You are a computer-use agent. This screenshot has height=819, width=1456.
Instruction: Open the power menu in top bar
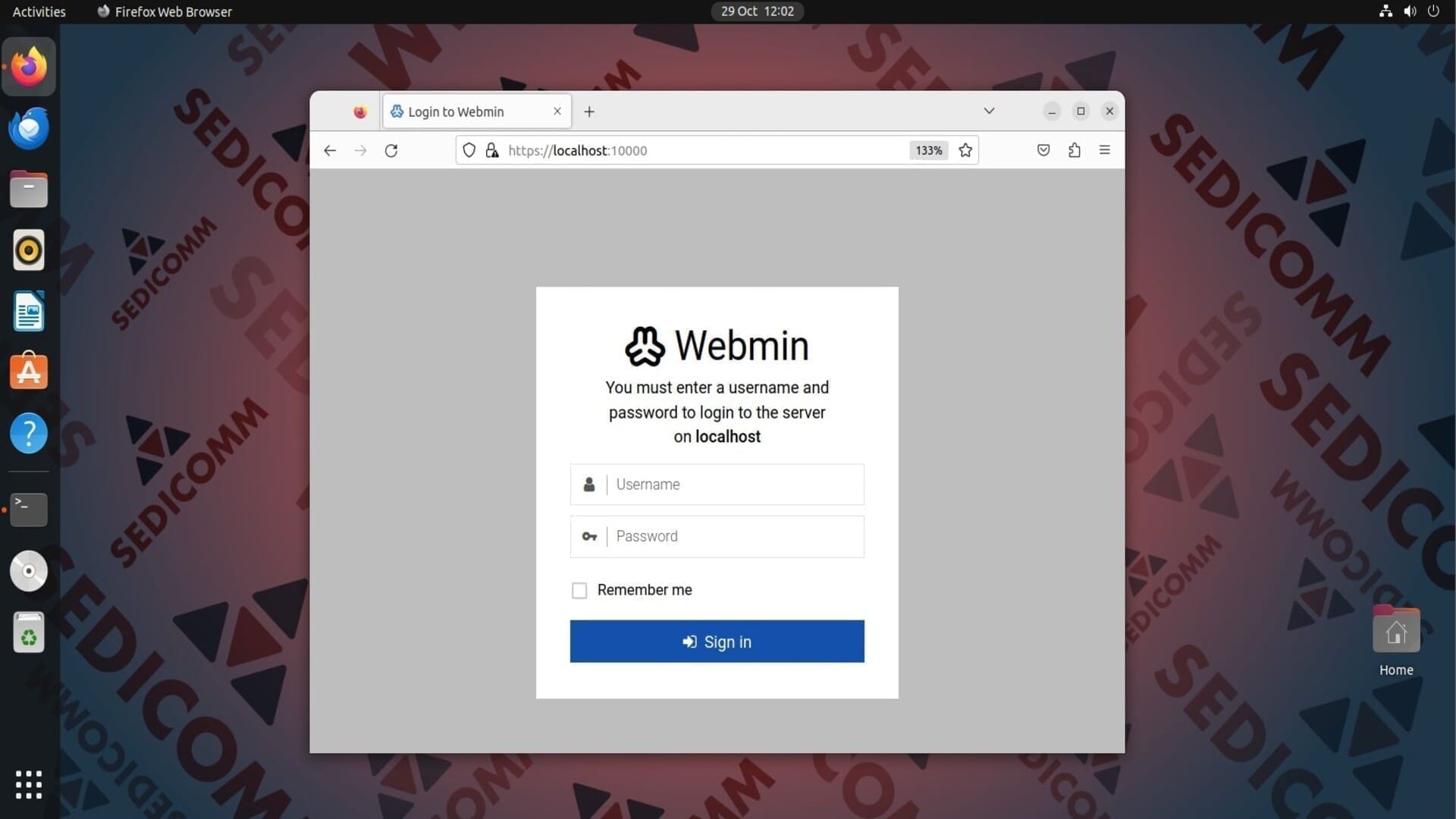1433,11
